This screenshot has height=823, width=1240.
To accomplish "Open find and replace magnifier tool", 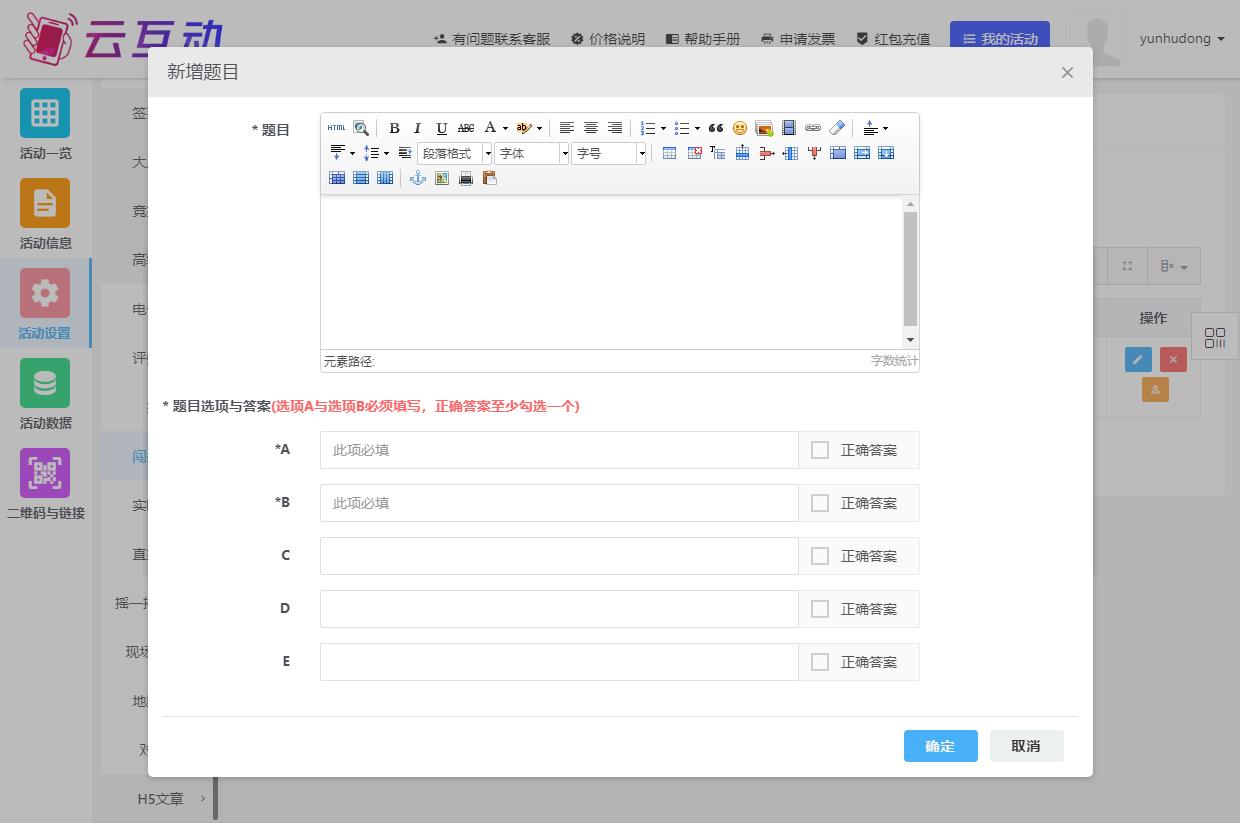I will point(361,128).
